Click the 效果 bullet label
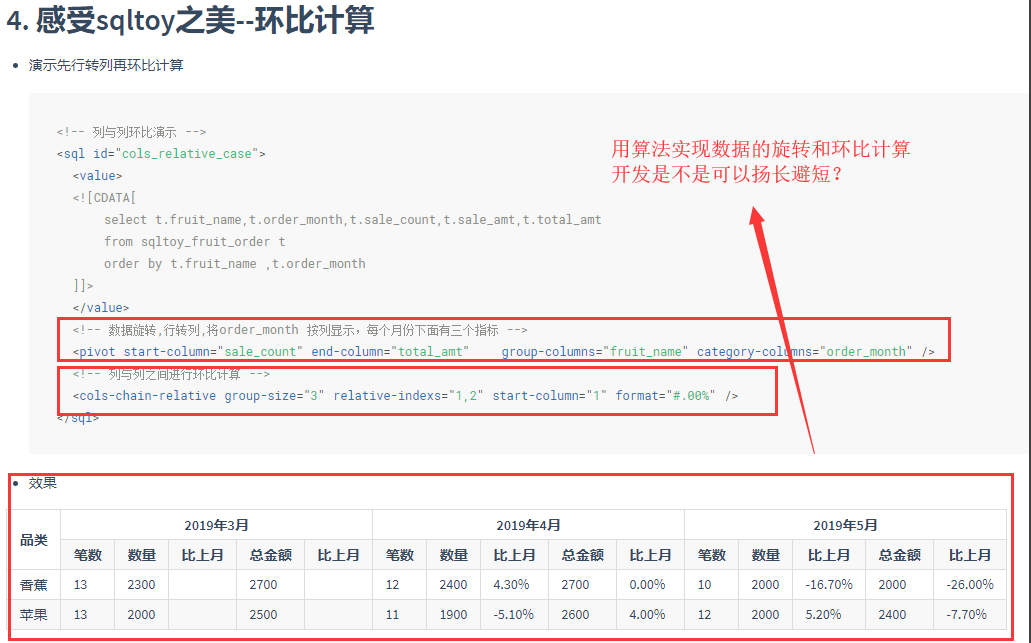The width and height of the screenshot is (1031, 643). coord(43,483)
